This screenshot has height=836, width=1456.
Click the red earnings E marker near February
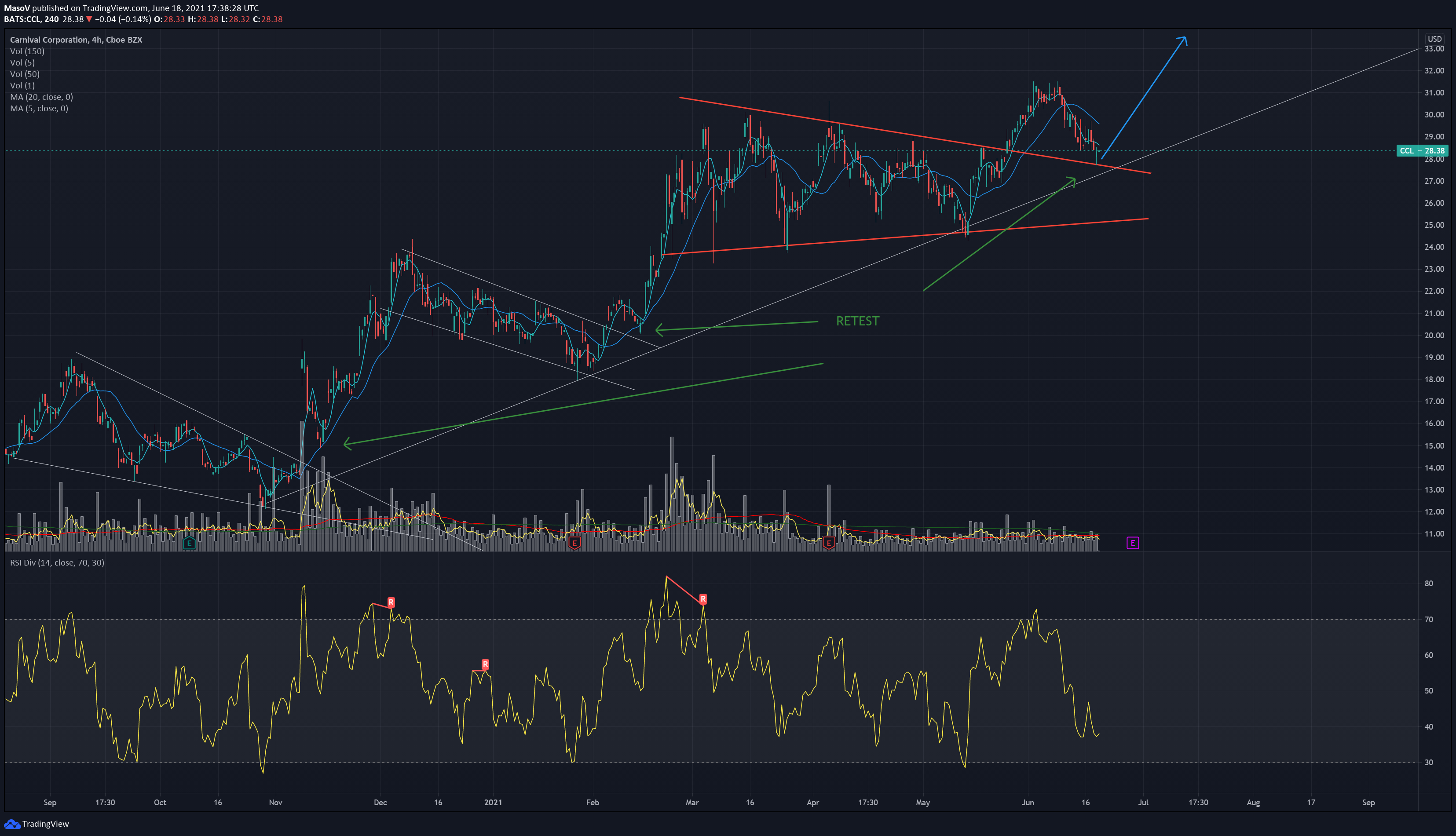point(574,543)
